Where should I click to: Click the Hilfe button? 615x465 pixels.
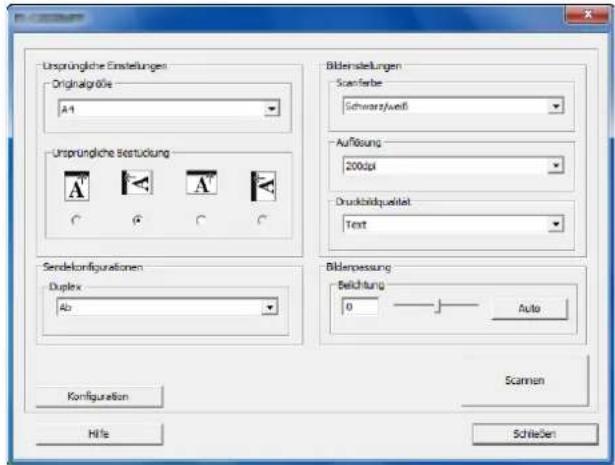tap(99, 434)
